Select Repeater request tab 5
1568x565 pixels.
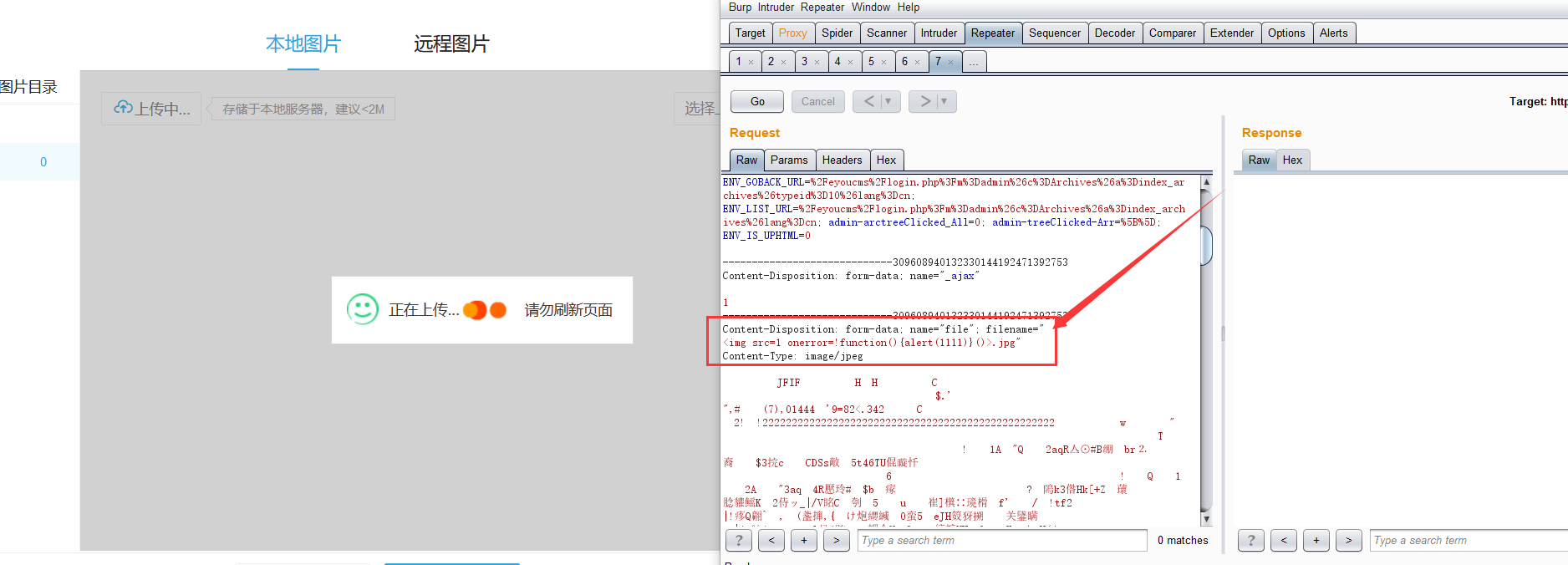(x=872, y=62)
